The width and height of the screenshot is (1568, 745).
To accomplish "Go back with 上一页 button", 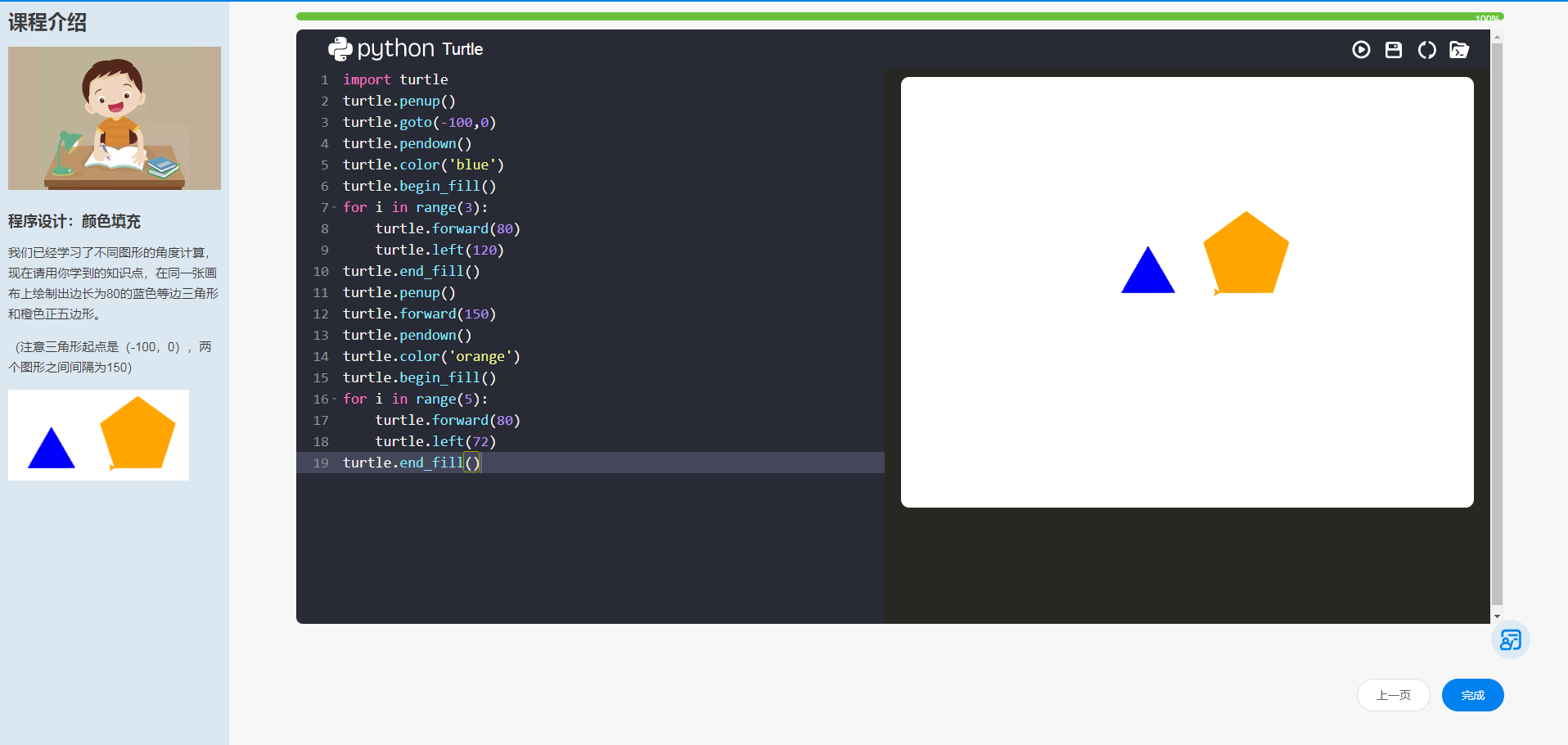I will (1393, 695).
